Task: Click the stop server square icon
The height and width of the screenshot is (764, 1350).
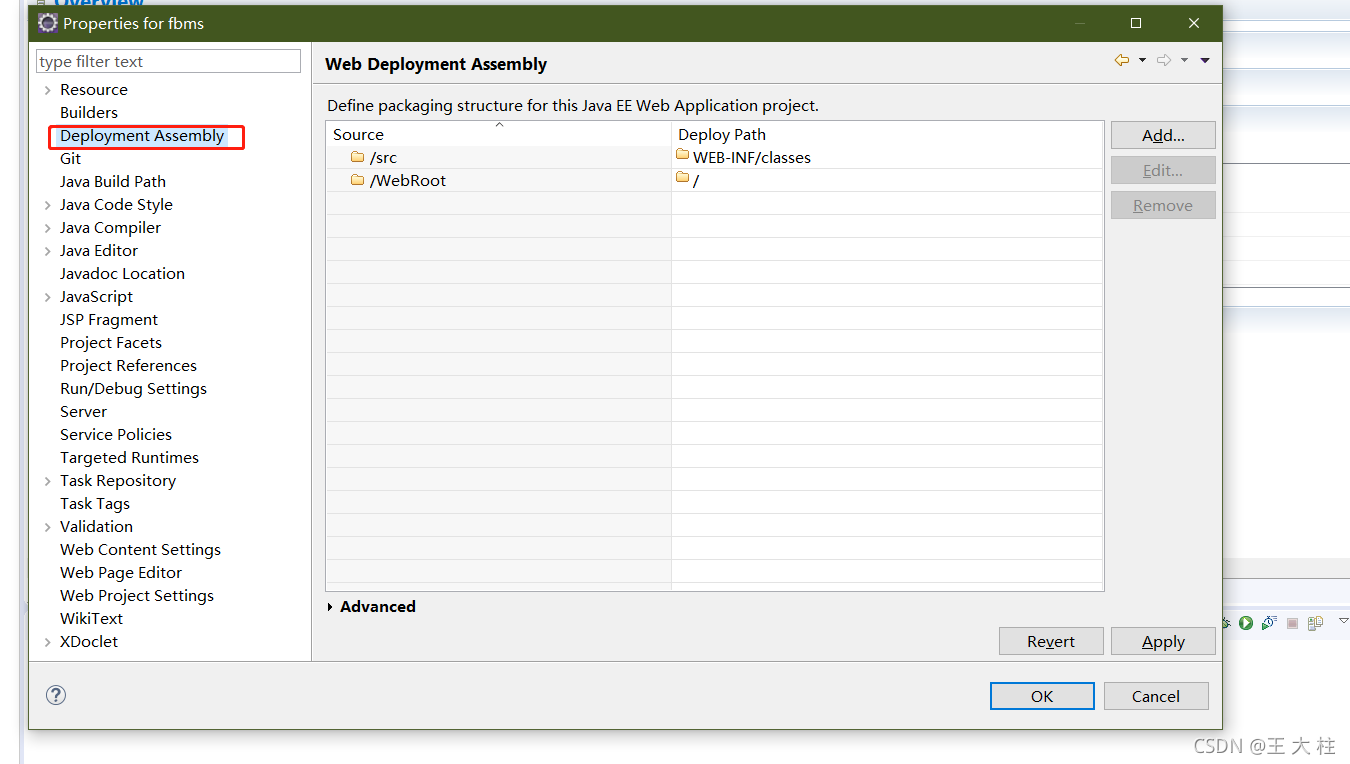Action: pos(1292,623)
